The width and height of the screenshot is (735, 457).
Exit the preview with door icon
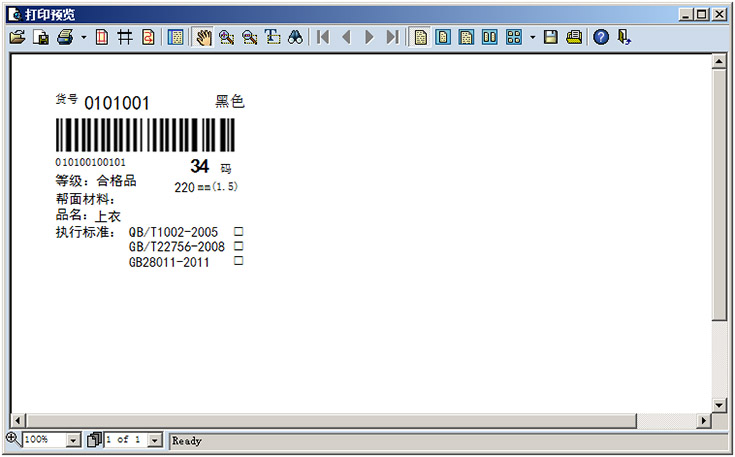tap(624, 37)
